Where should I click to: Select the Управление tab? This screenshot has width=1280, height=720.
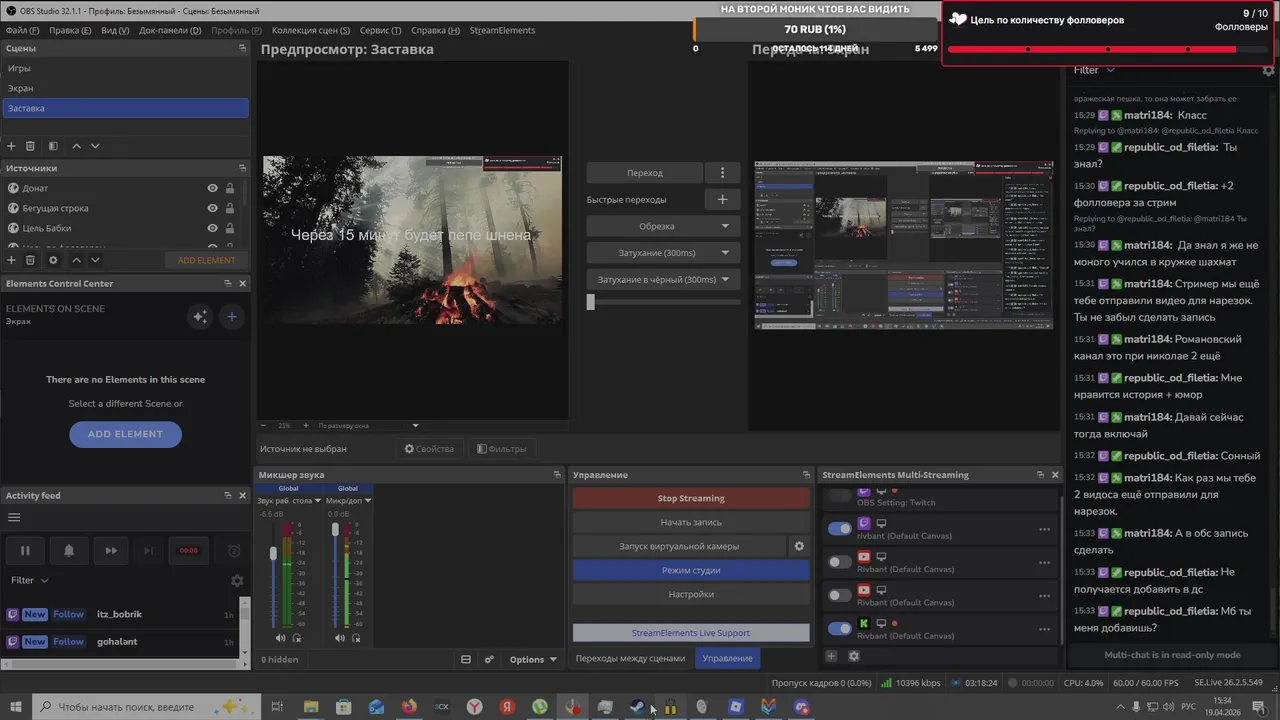click(727, 658)
